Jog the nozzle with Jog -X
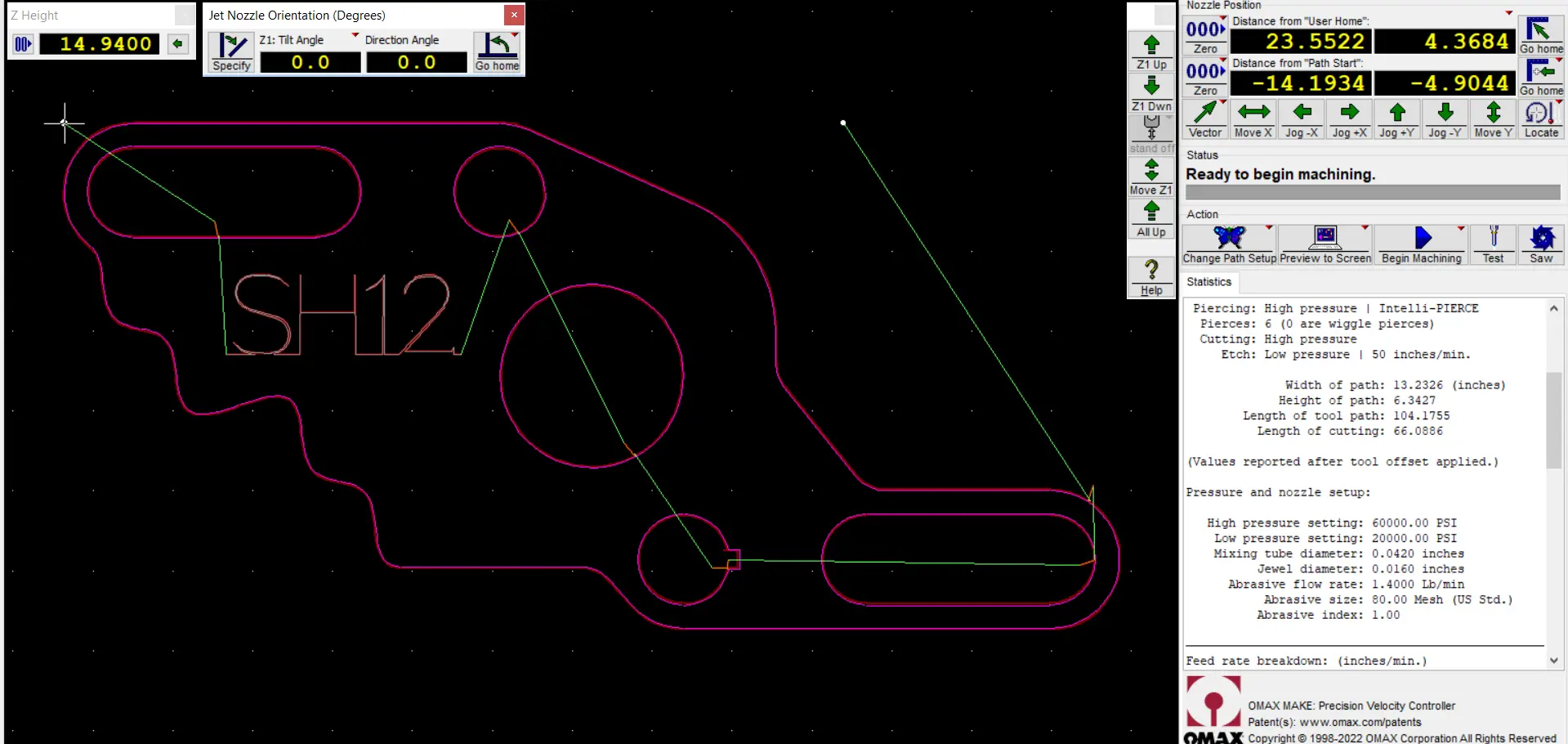Viewport: 1568px width, 744px height. point(1302,119)
